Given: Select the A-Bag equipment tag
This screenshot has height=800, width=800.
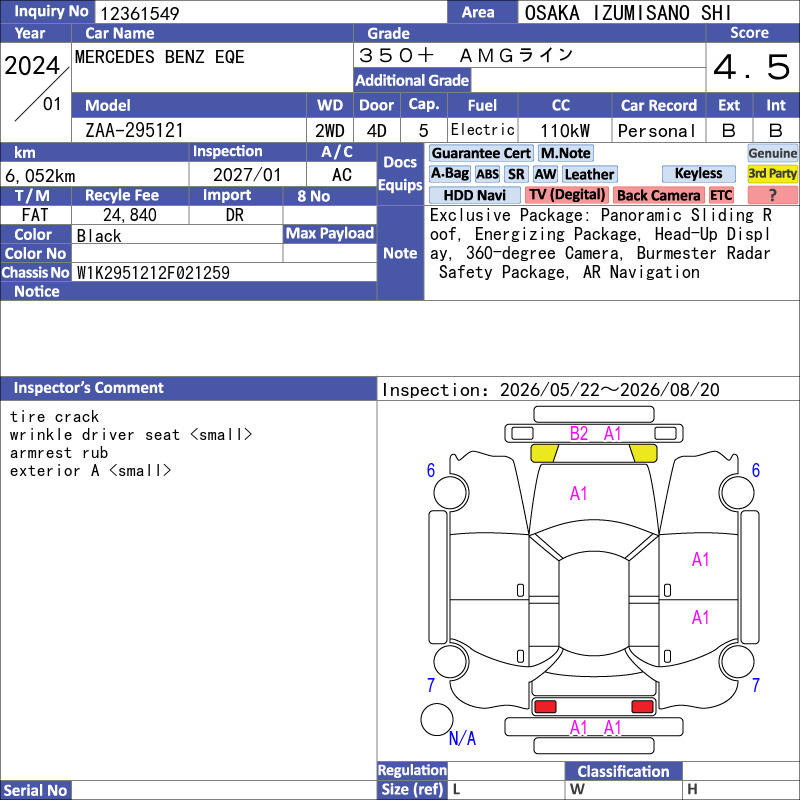Looking at the screenshot, I should pos(449,174).
